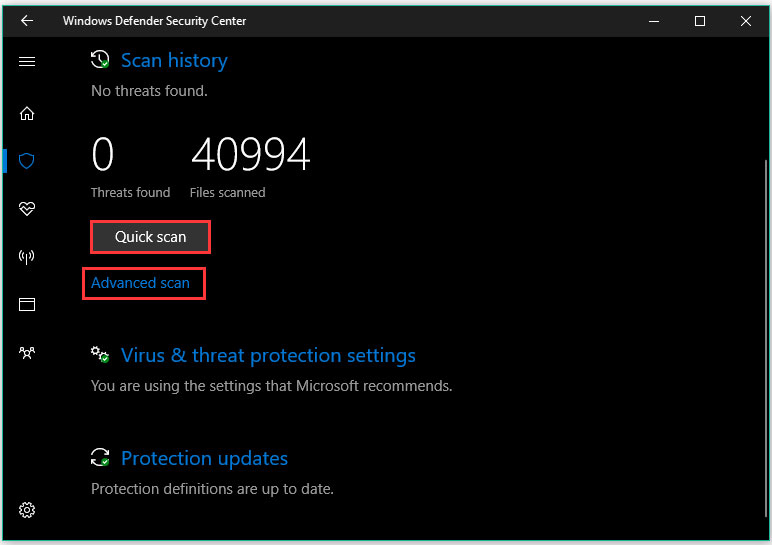Open Virus & threat protection shield icon

click(27, 160)
